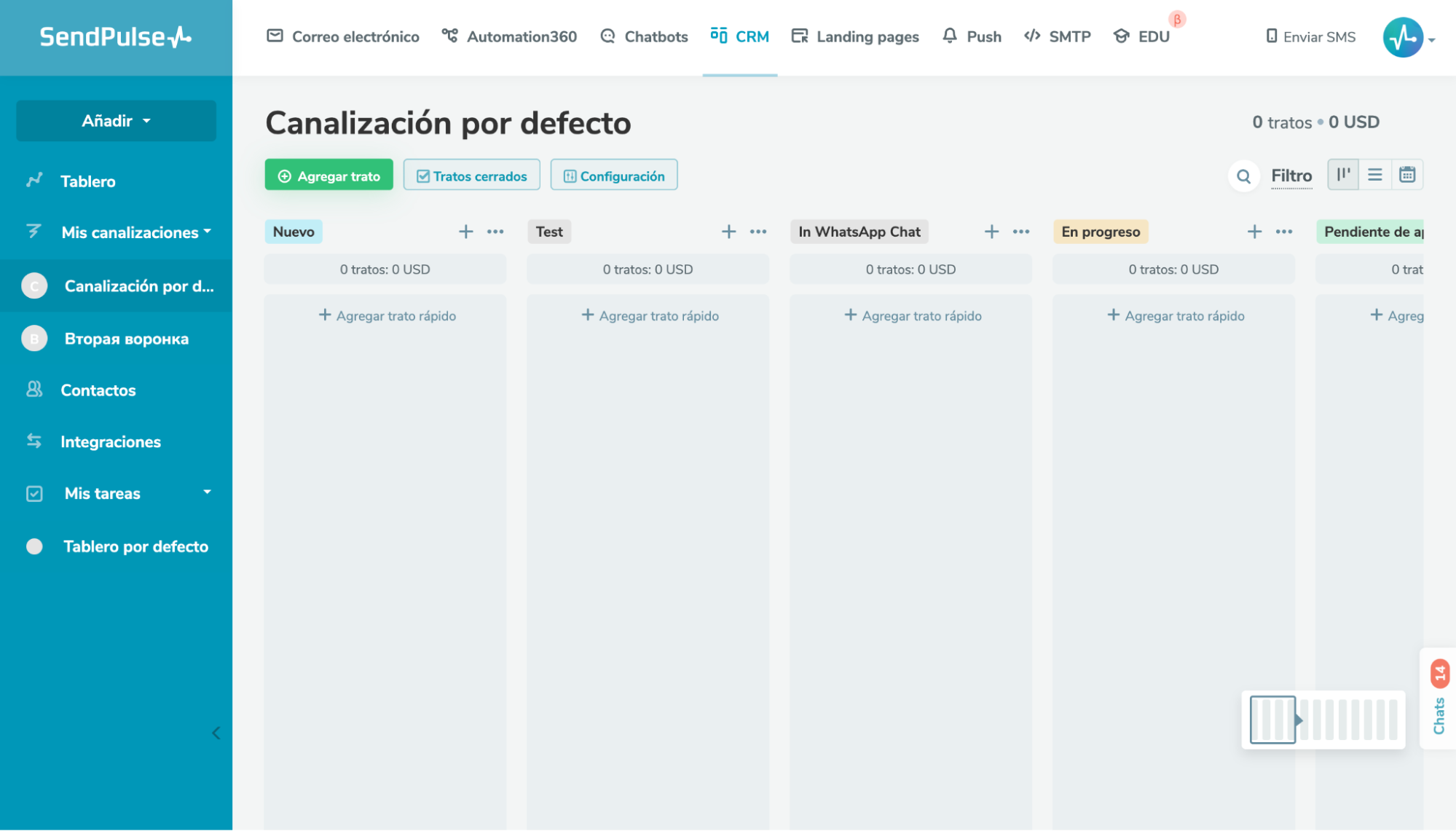Screen dimensions: 1456x831
Task: Expand the Añadir dropdown button
Action: pos(116,121)
